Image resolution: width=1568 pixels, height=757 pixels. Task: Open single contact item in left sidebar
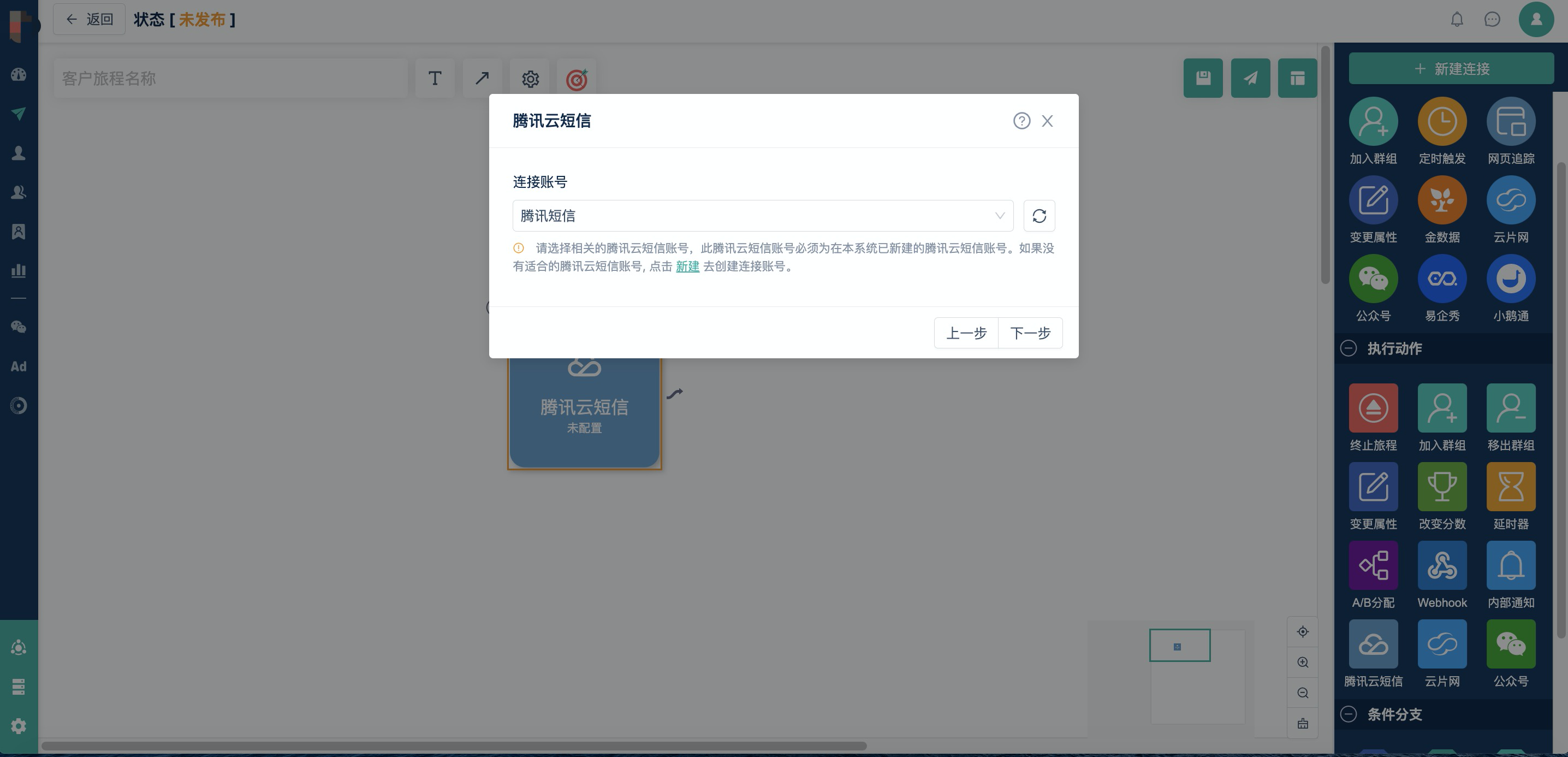click(19, 153)
